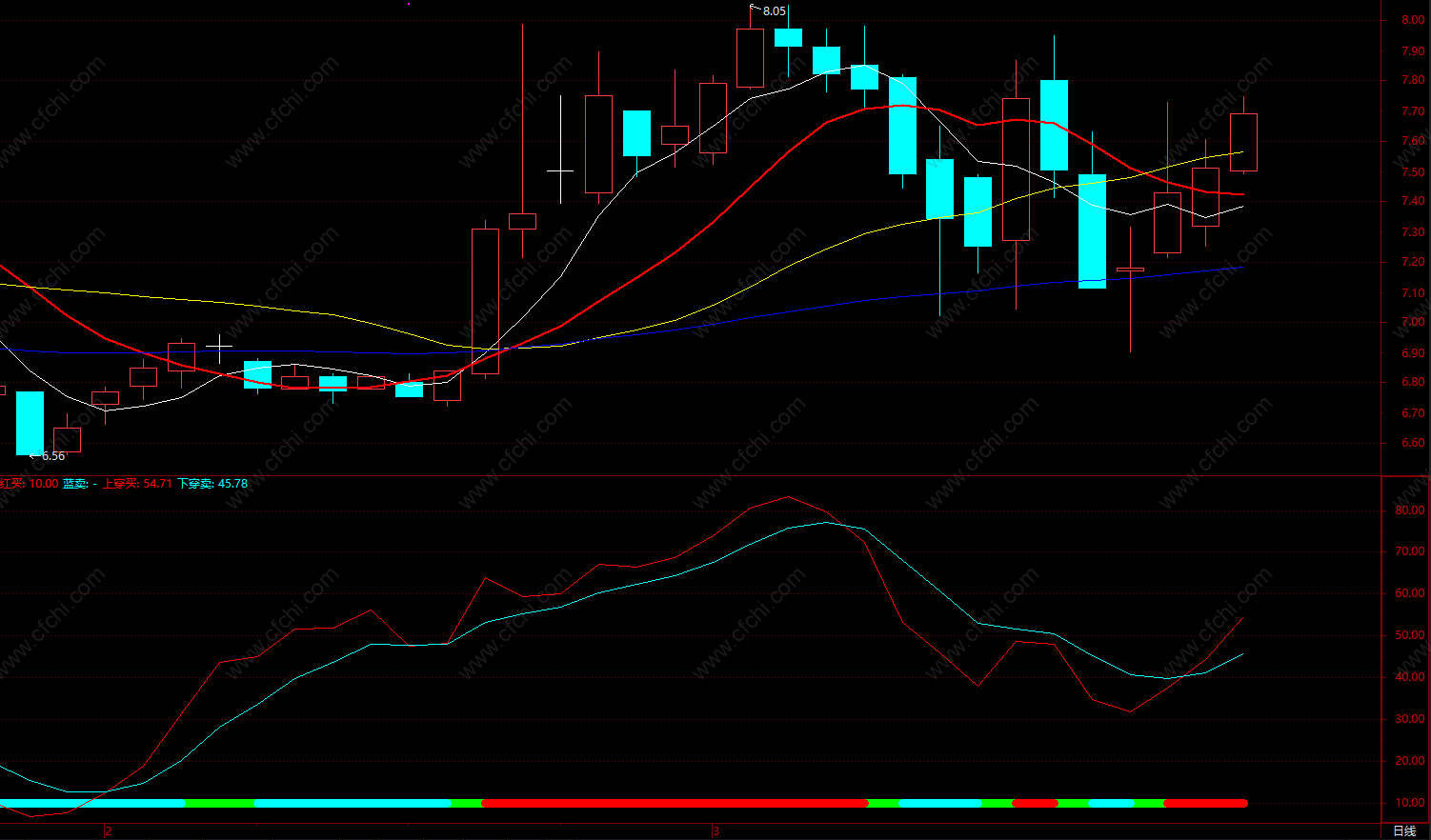The width and height of the screenshot is (1431, 840).
Task: Click the 10.00 indicator axis label
Action: click(1410, 803)
